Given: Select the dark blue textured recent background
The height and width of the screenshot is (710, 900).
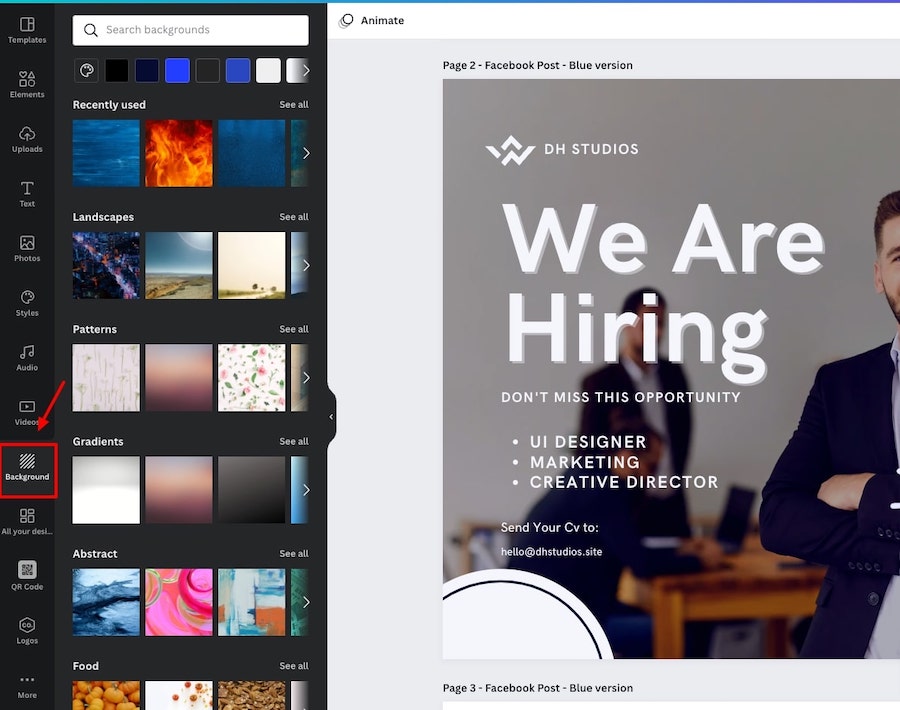Looking at the screenshot, I should pos(251,153).
